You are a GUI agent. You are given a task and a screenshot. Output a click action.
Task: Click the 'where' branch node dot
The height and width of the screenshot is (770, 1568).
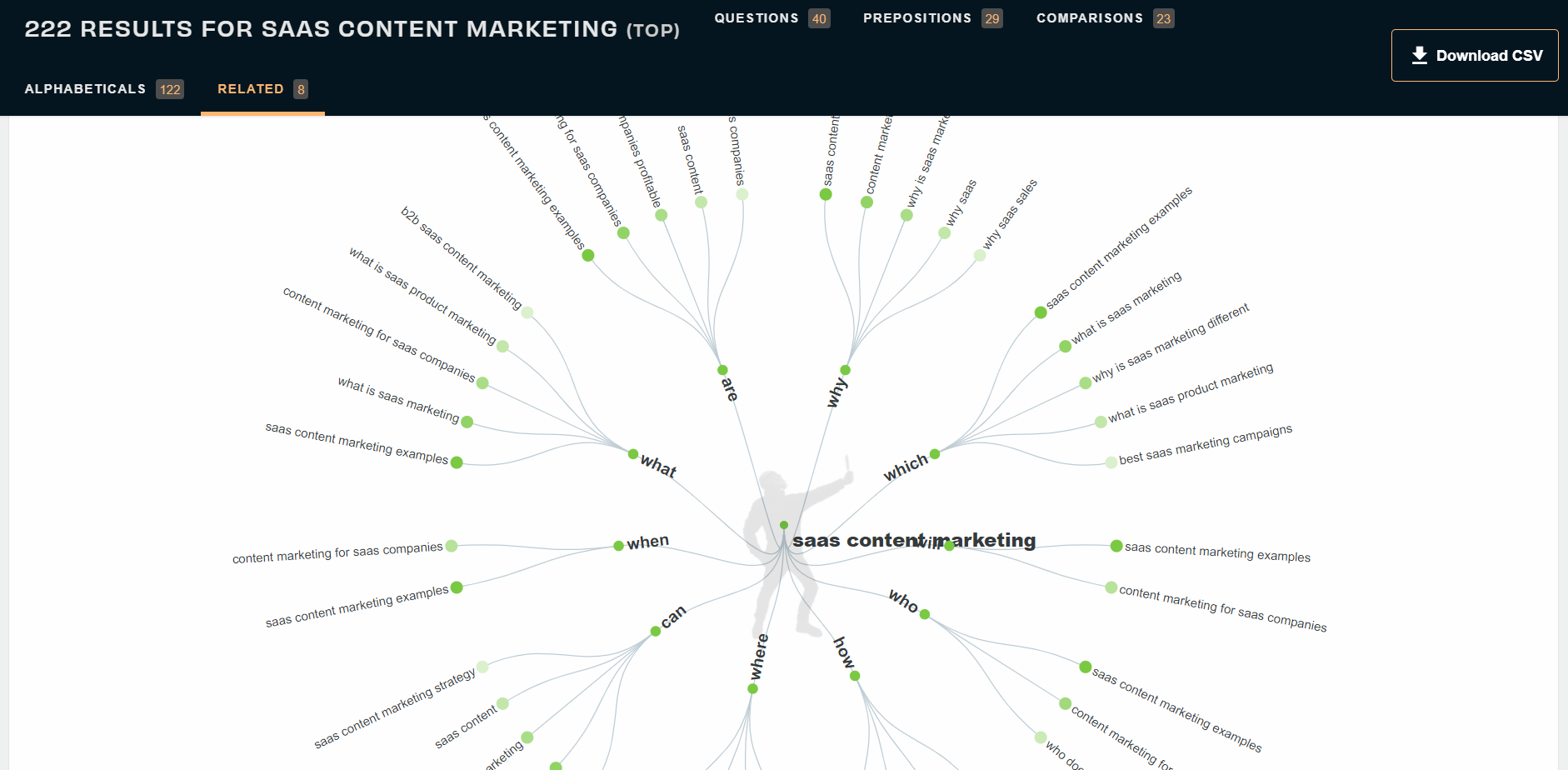coord(753,688)
